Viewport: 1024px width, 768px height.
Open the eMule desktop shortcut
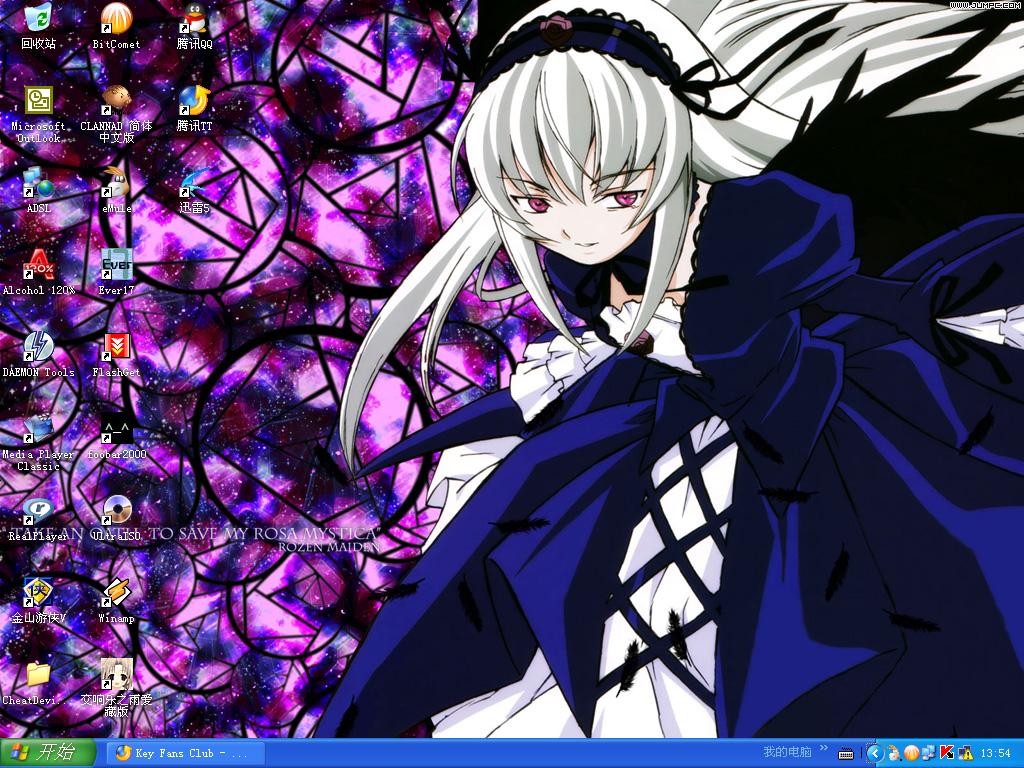pyautogui.click(x=116, y=191)
